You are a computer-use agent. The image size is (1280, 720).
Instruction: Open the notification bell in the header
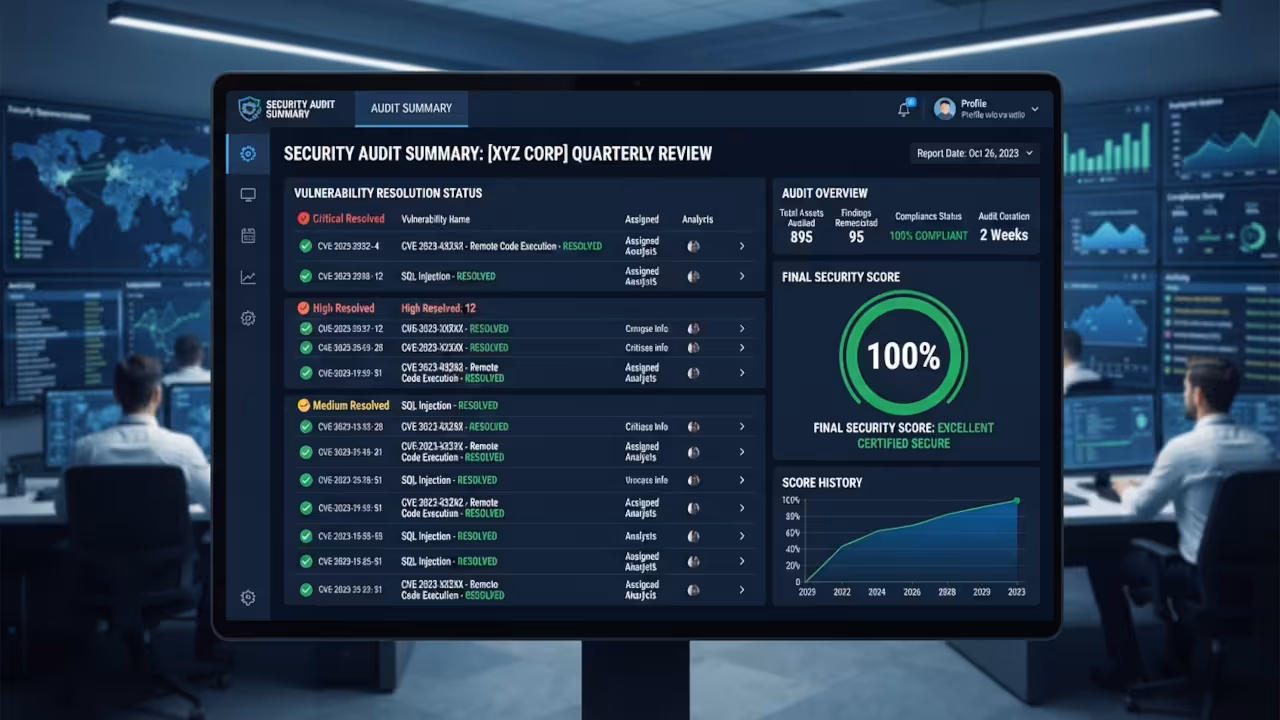click(x=905, y=109)
